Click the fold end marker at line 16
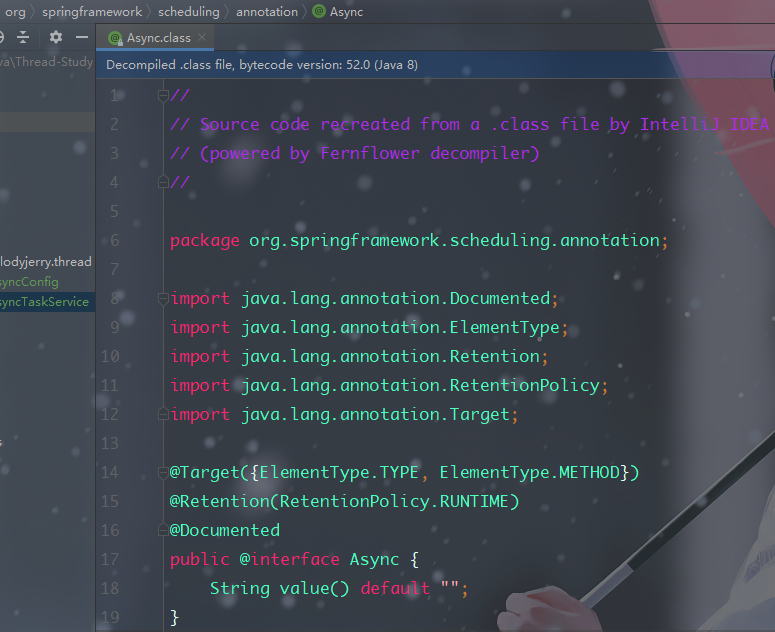The image size is (775, 632). [163, 530]
